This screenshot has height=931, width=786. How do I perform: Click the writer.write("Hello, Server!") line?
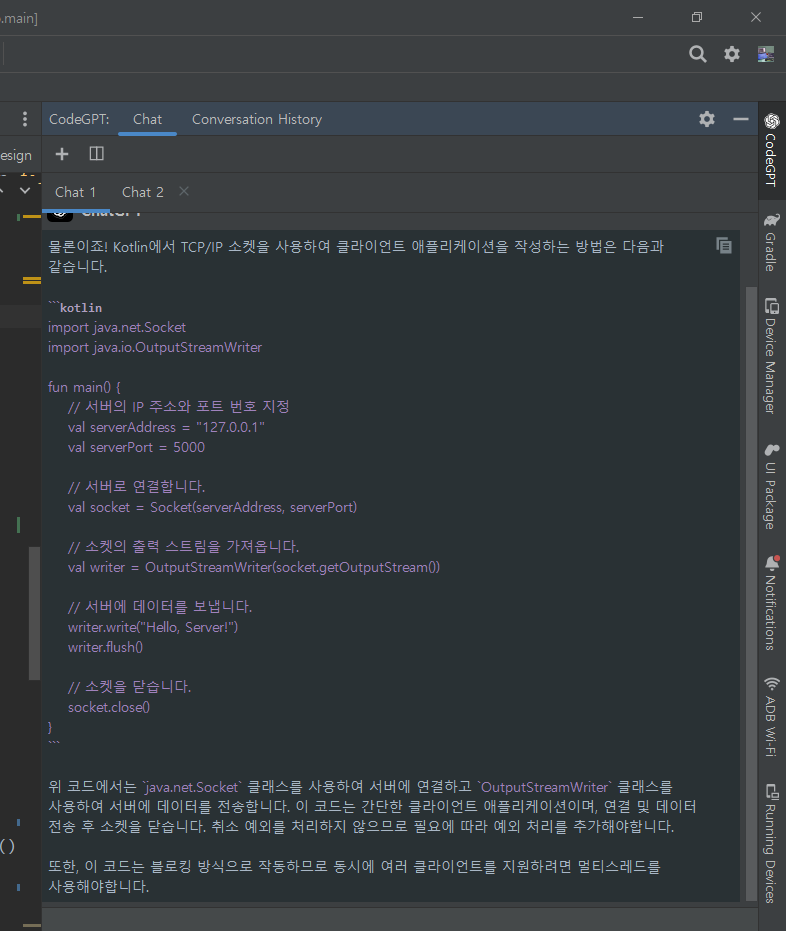point(153,627)
